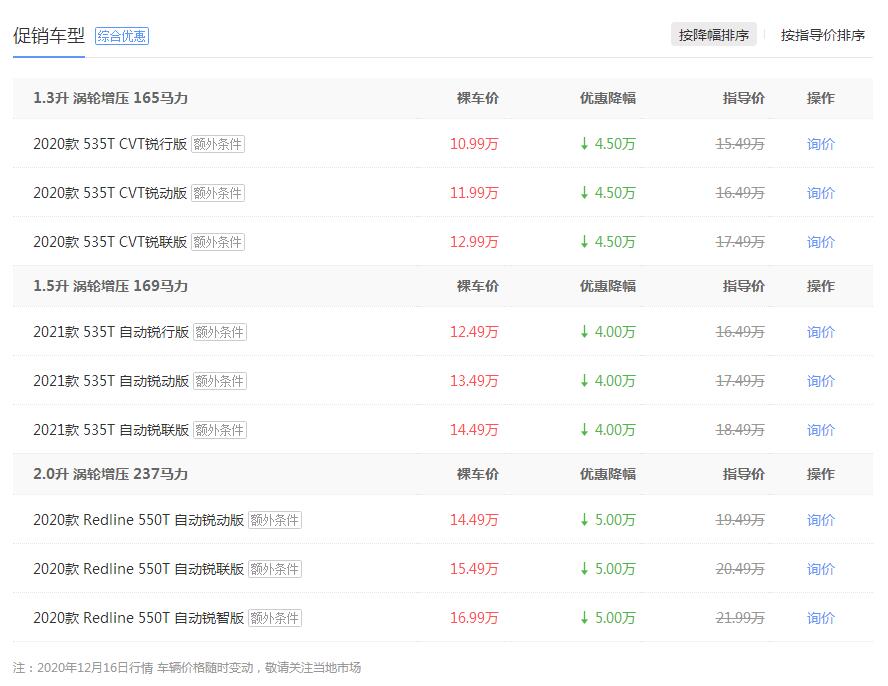This screenshot has height=686, width=888.
Task: Open 额外条件 tag for Redline 自动锐联版
Action: [x=275, y=569]
